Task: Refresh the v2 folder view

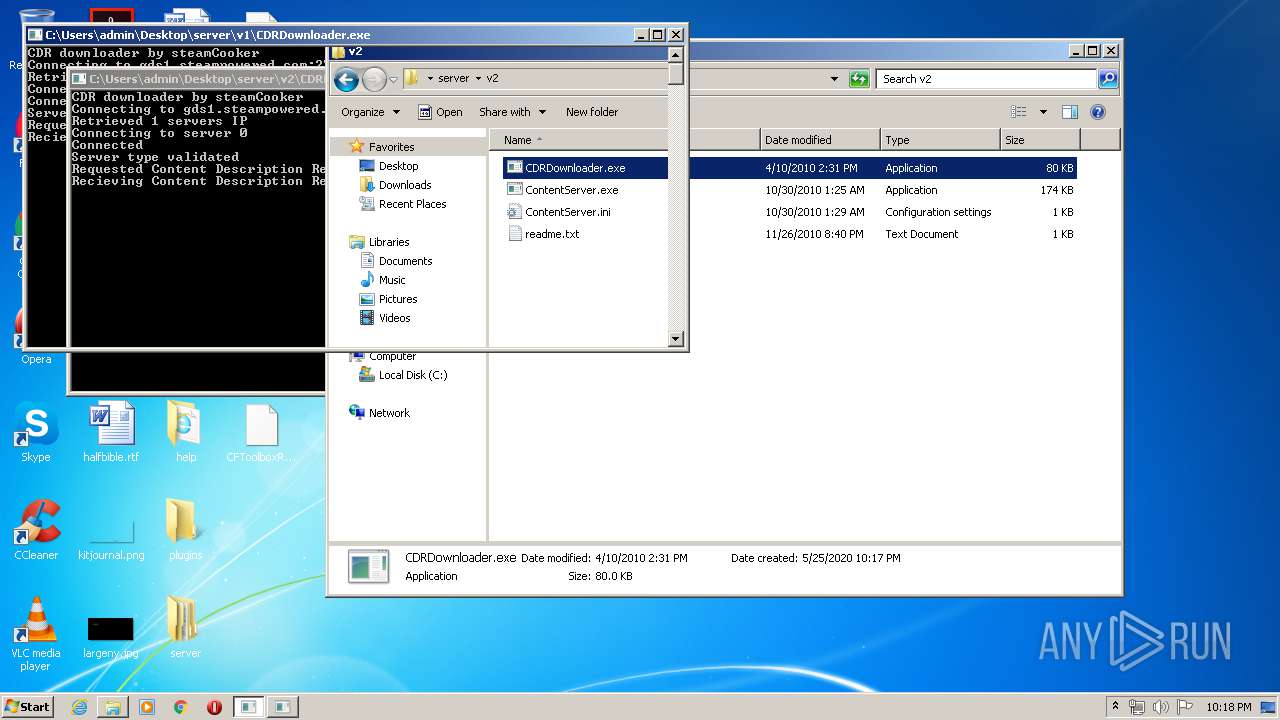Action: 859,79
